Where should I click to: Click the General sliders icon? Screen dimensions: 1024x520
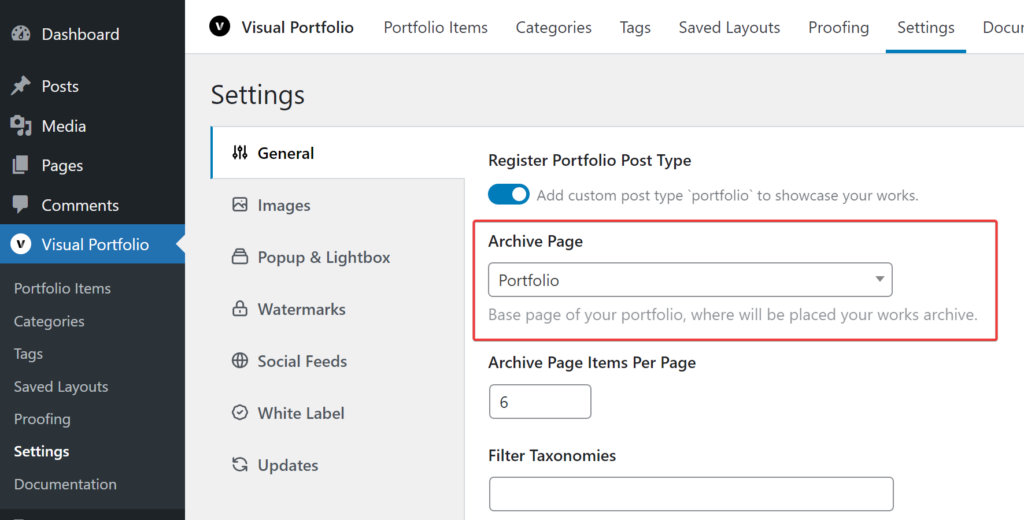point(240,153)
